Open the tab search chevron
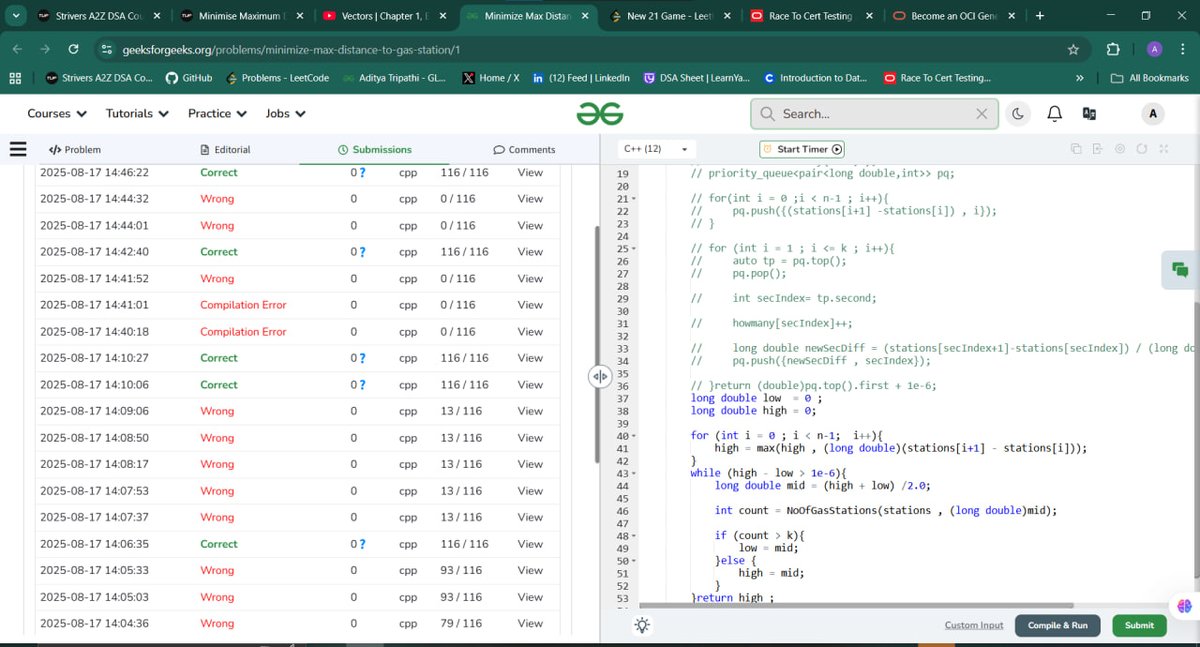The height and width of the screenshot is (647, 1200). click(x=16, y=16)
